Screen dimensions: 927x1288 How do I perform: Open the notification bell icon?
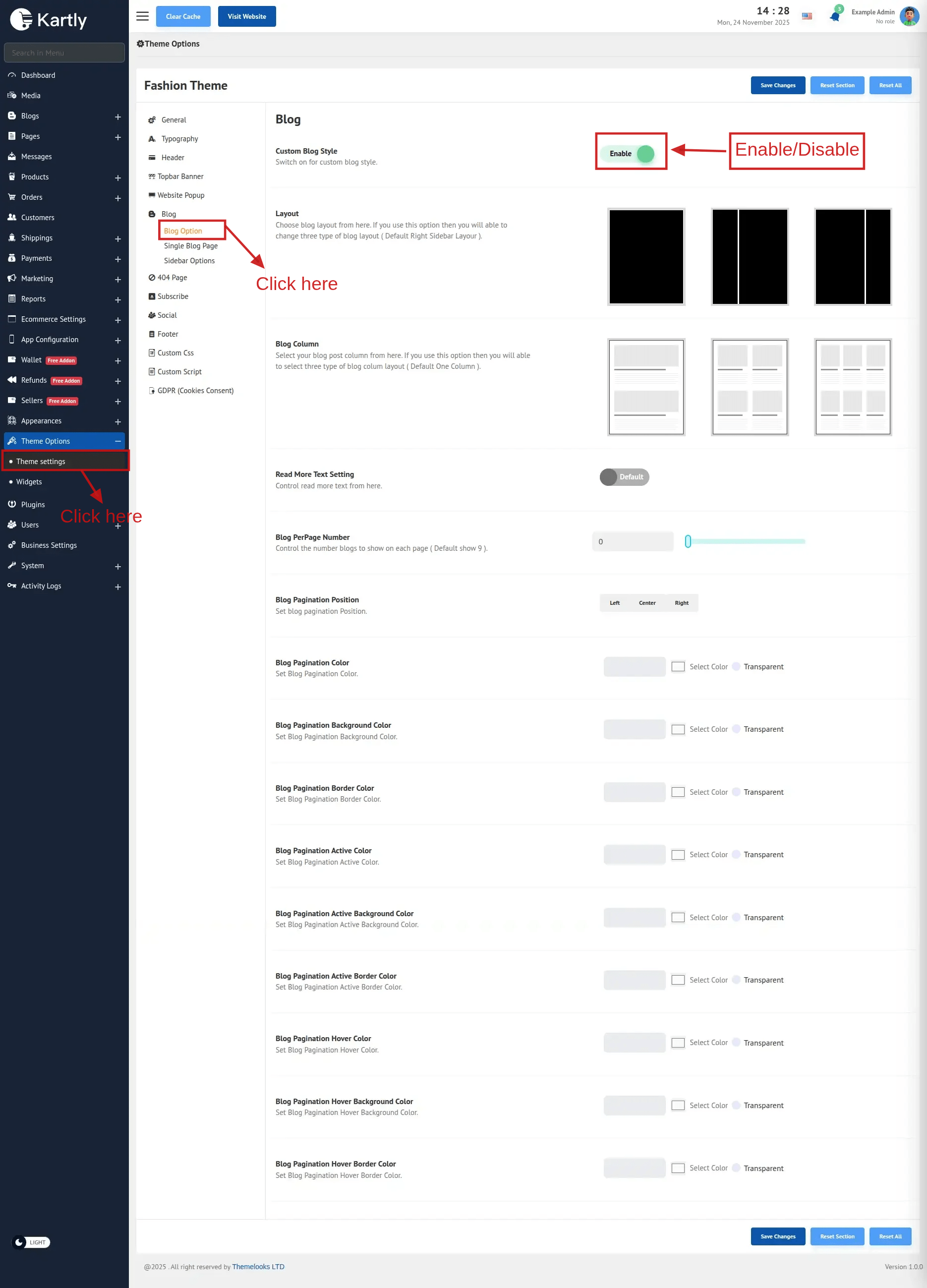click(x=834, y=16)
